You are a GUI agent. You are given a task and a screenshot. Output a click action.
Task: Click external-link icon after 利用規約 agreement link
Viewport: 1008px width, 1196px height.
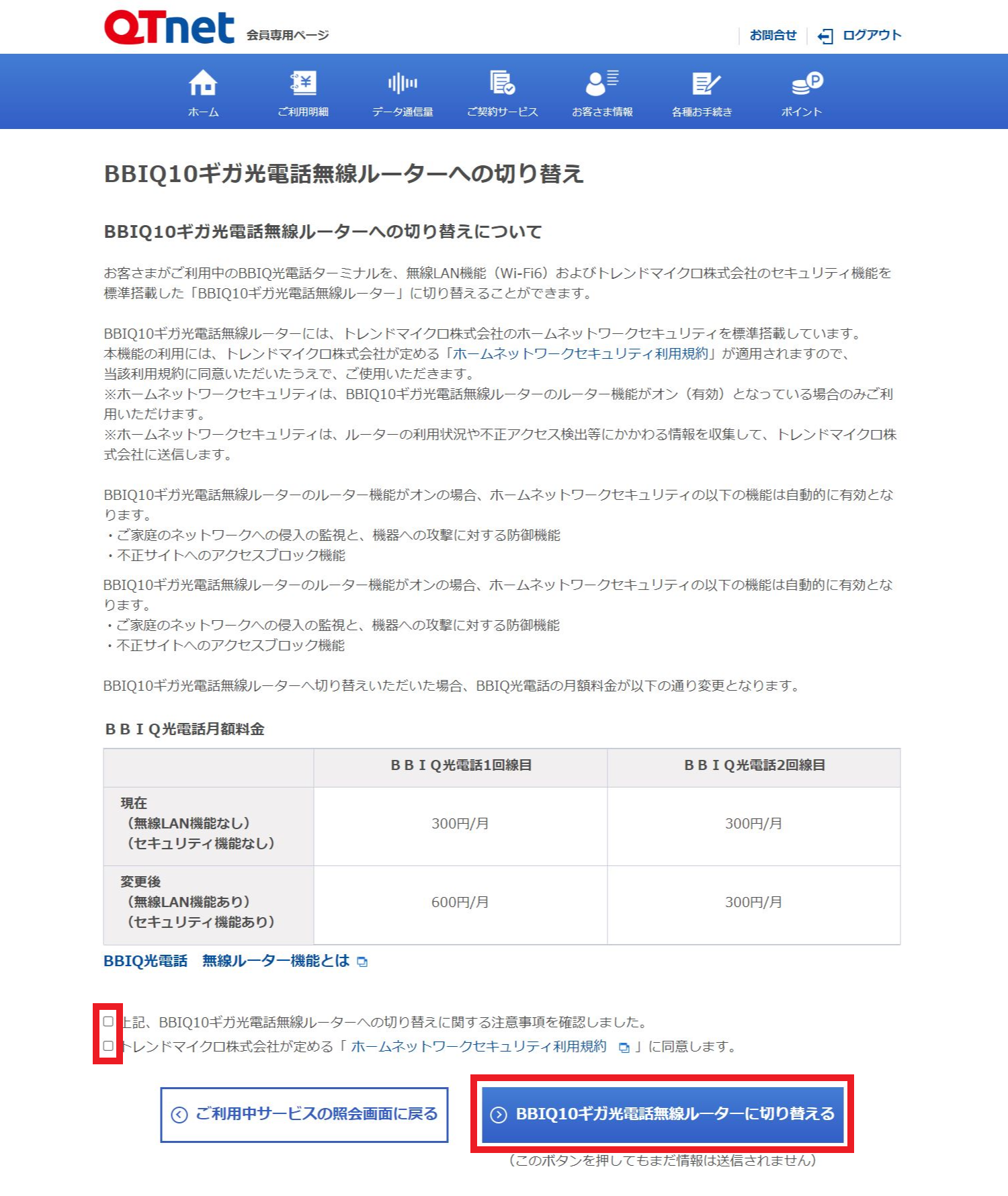tap(624, 1048)
